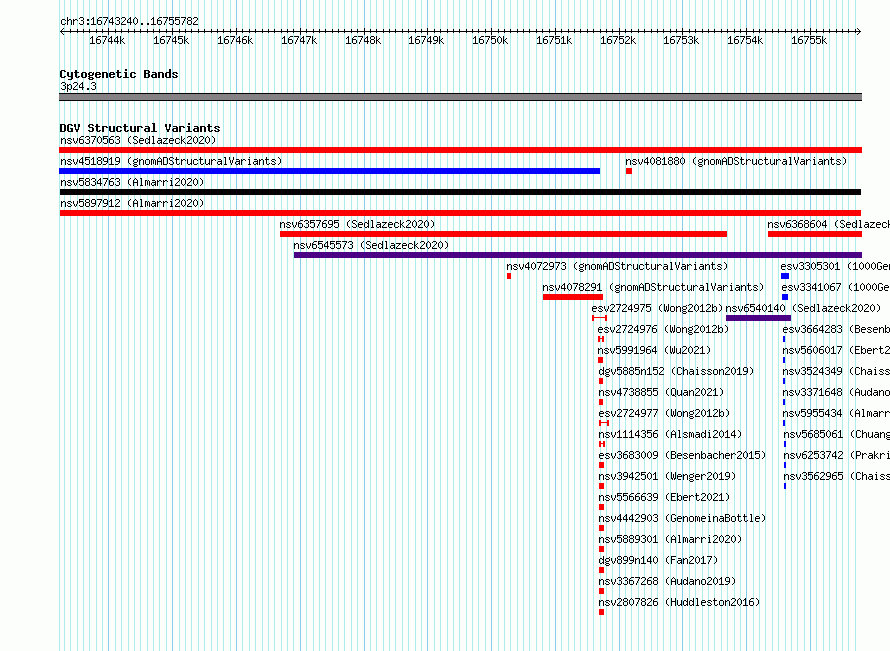Click the nsv4072973 gnomAD variant label
This screenshot has width=890, height=651.
click(x=617, y=266)
